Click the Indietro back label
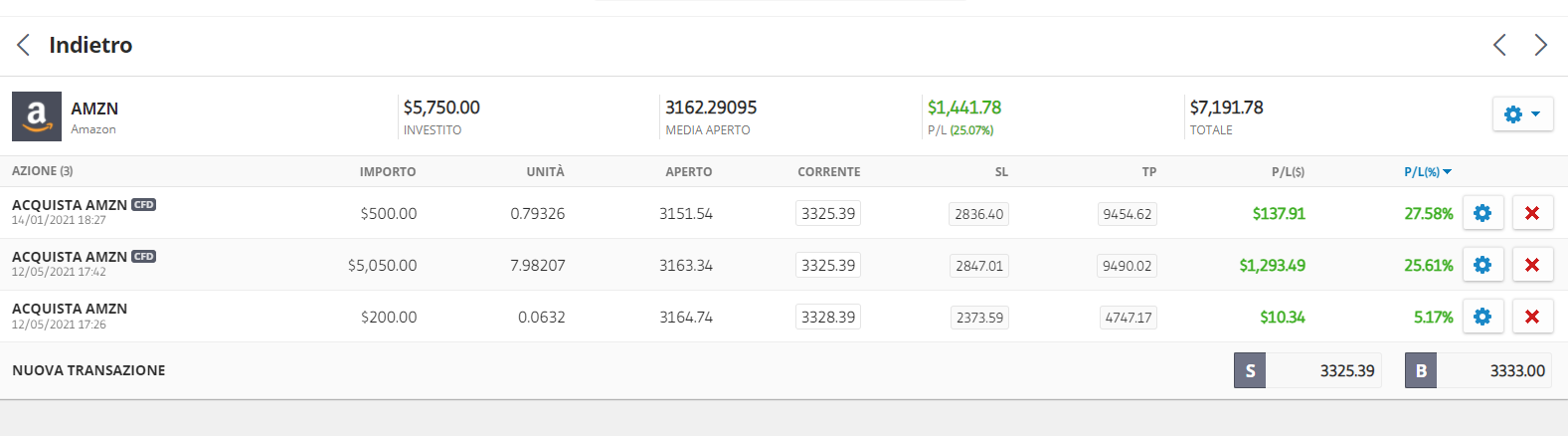 click(x=90, y=45)
